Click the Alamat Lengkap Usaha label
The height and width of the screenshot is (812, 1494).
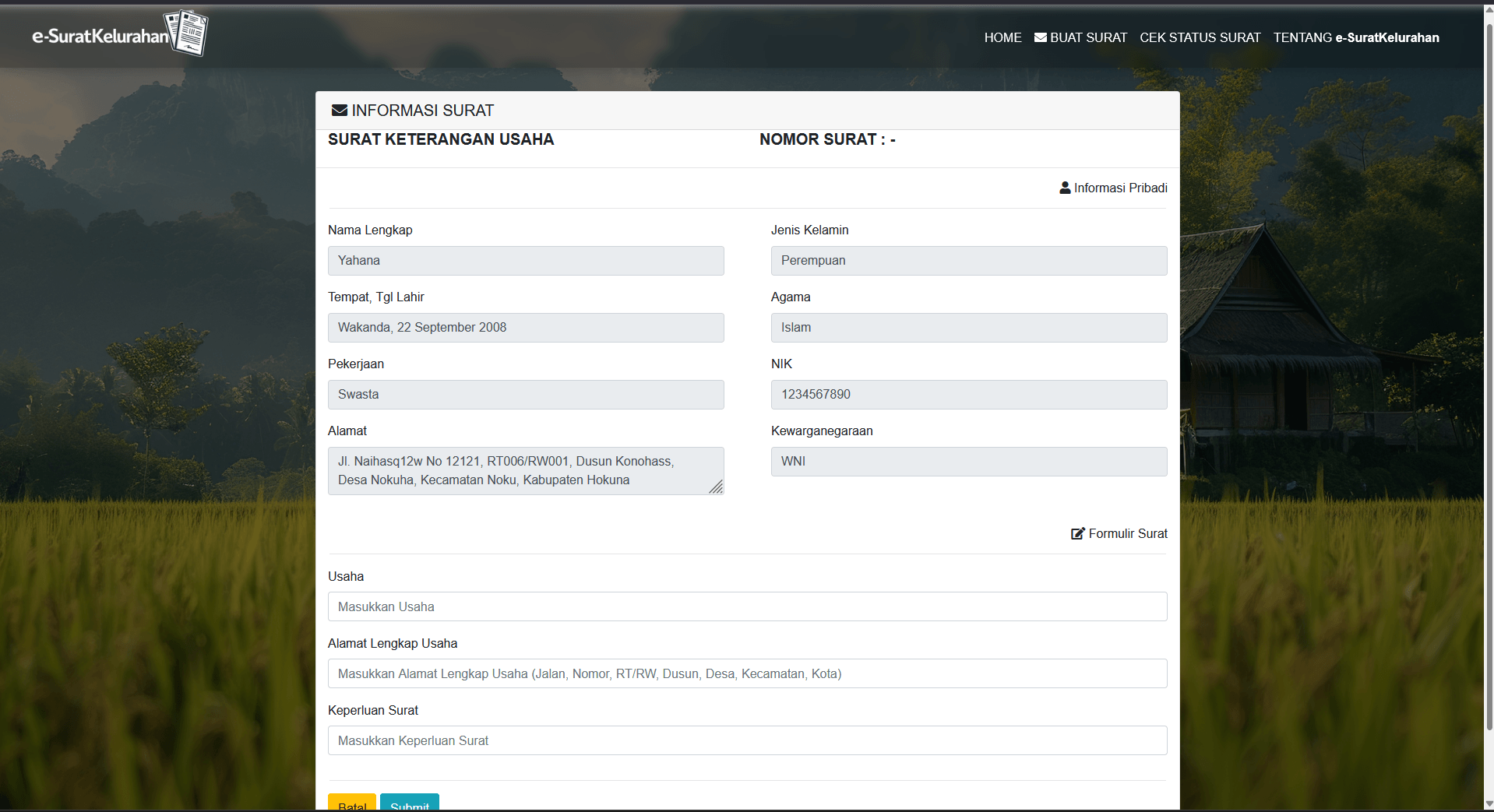pyautogui.click(x=393, y=643)
